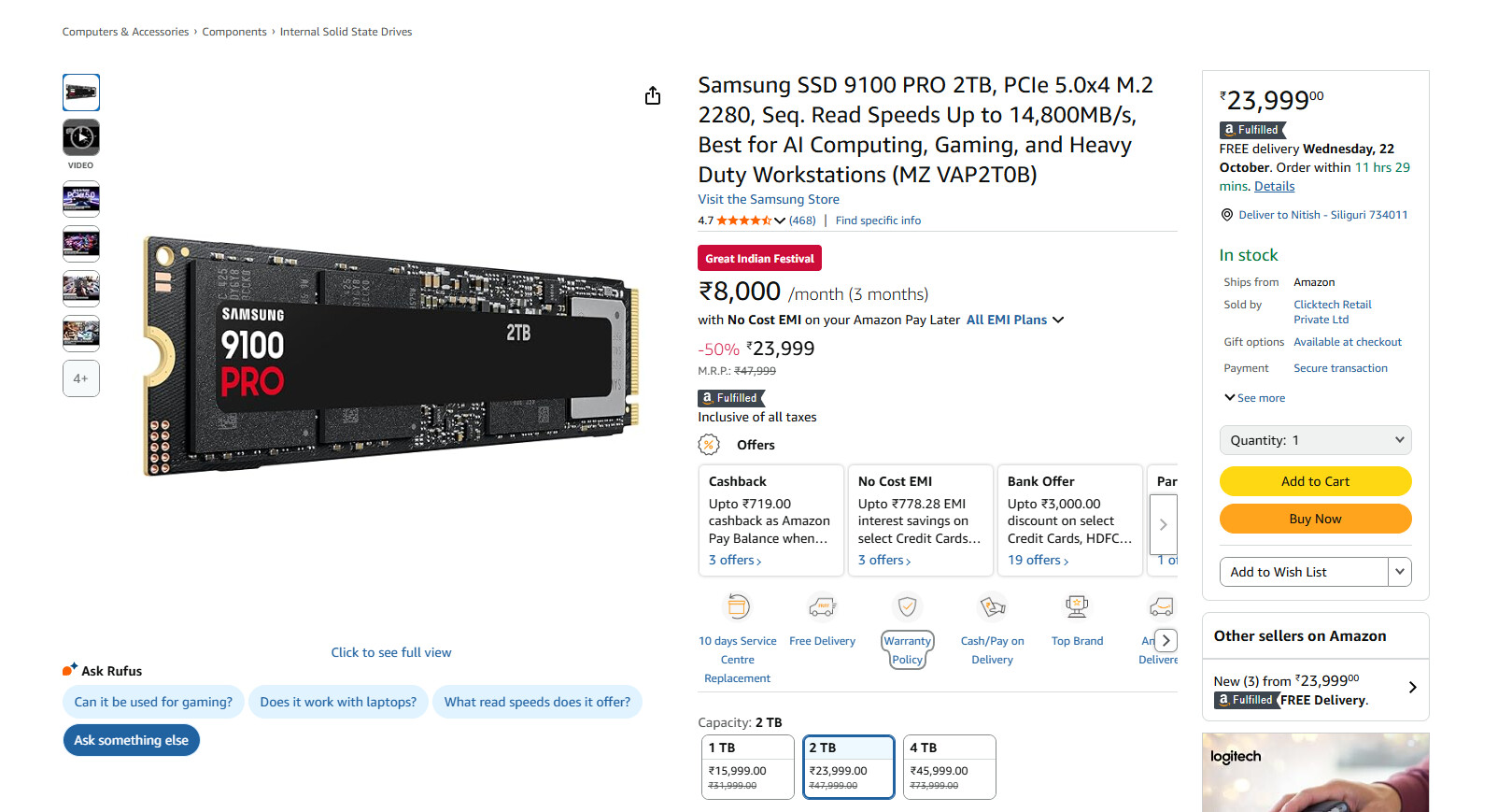Screen dimensions: 1512x812
Task: Open the Warranty Policy shield icon
Action: [x=907, y=607]
